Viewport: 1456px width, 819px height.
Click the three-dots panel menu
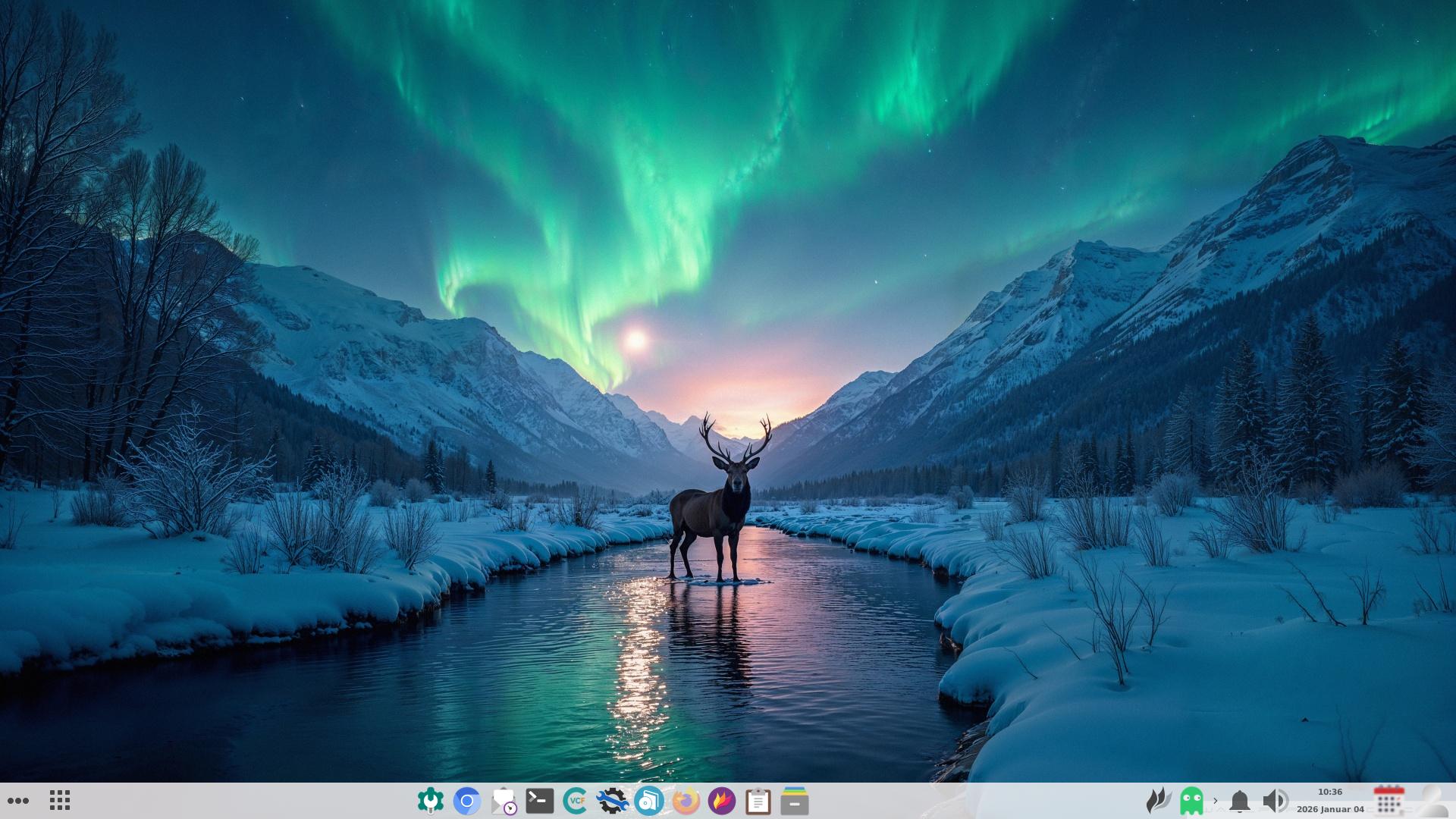coord(18,801)
